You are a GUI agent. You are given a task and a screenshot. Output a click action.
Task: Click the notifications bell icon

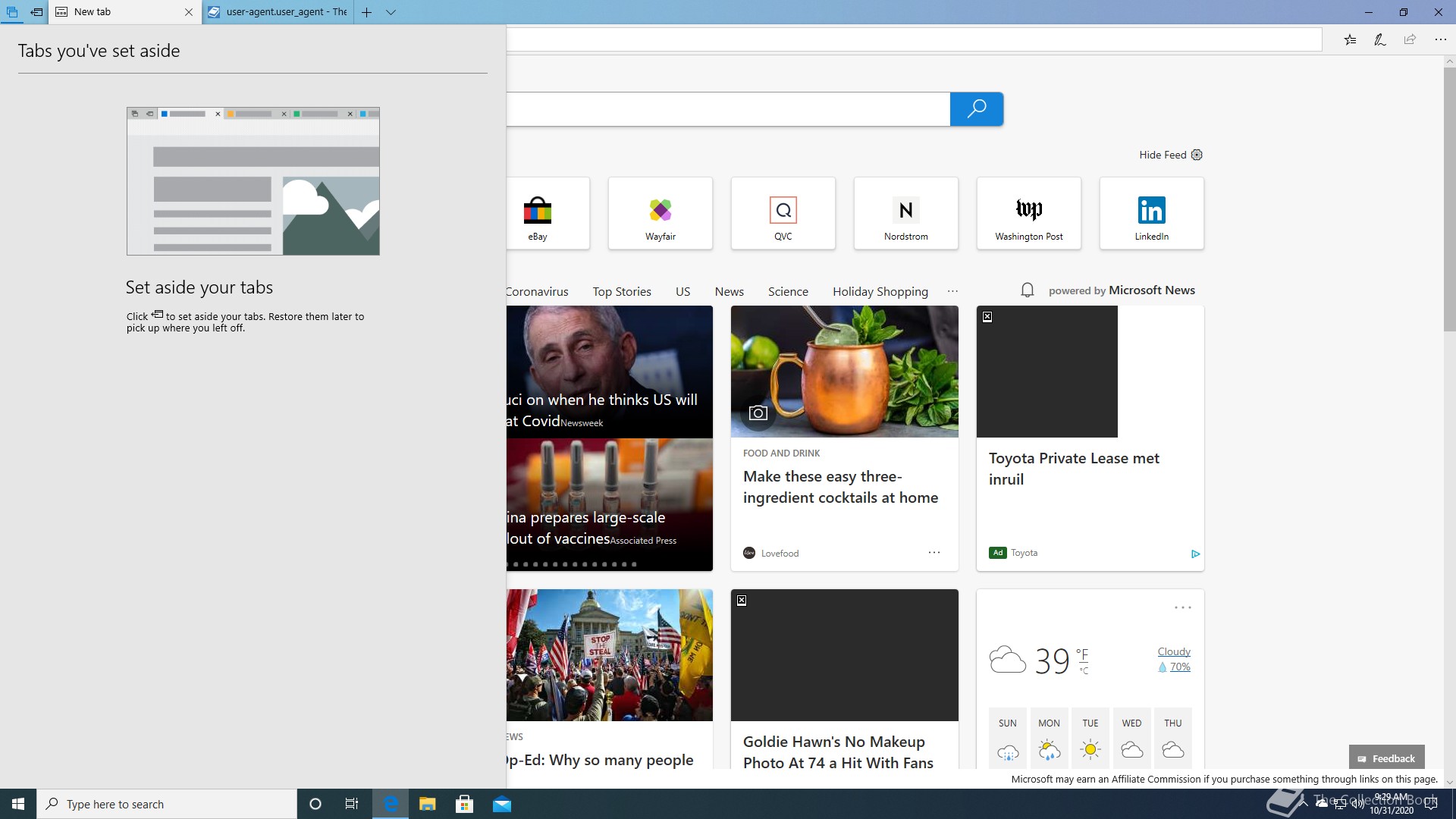tap(1028, 290)
